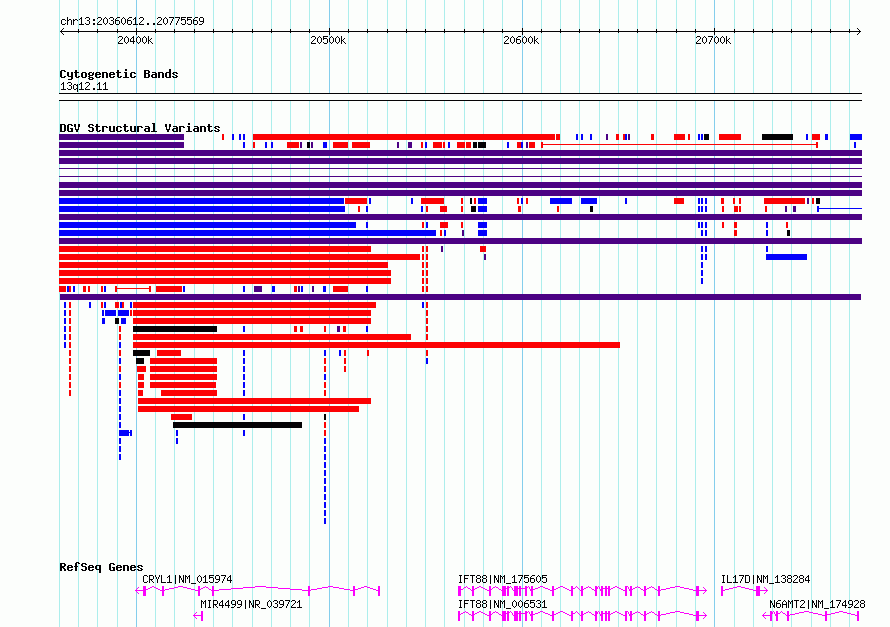Click the right arrowhead of the scale ruler
The image size is (890, 627).
pyautogui.click(x=859, y=31)
